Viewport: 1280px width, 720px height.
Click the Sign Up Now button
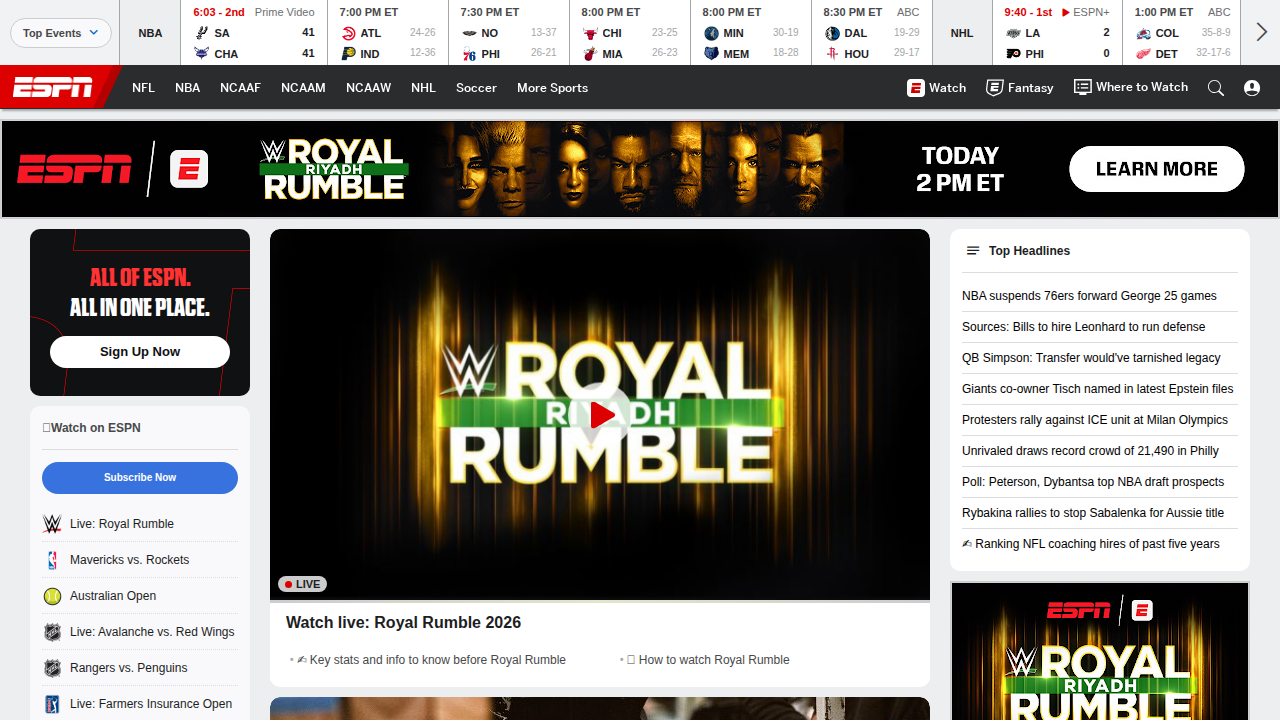(x=139, y=351)
